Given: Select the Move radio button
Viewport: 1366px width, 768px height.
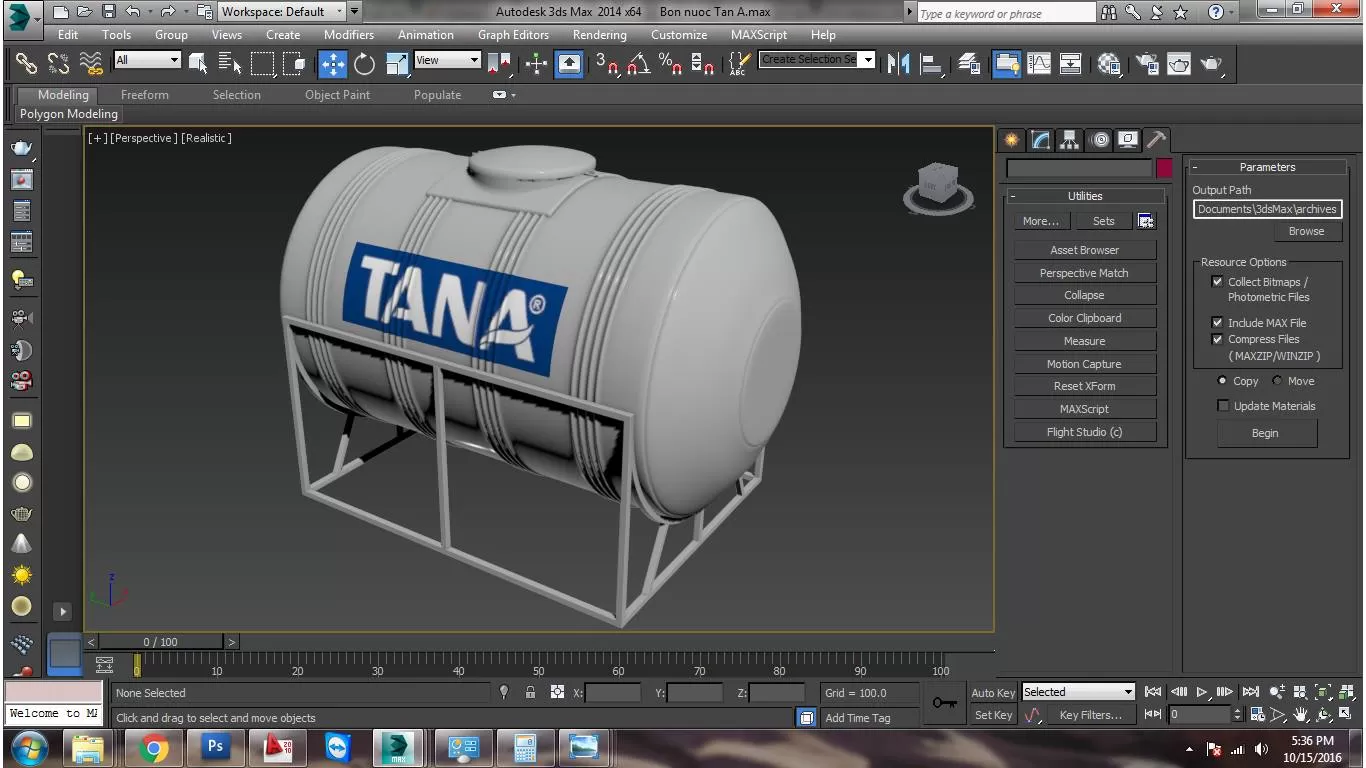Looking at the screenshot, I should pos(1277,381).
